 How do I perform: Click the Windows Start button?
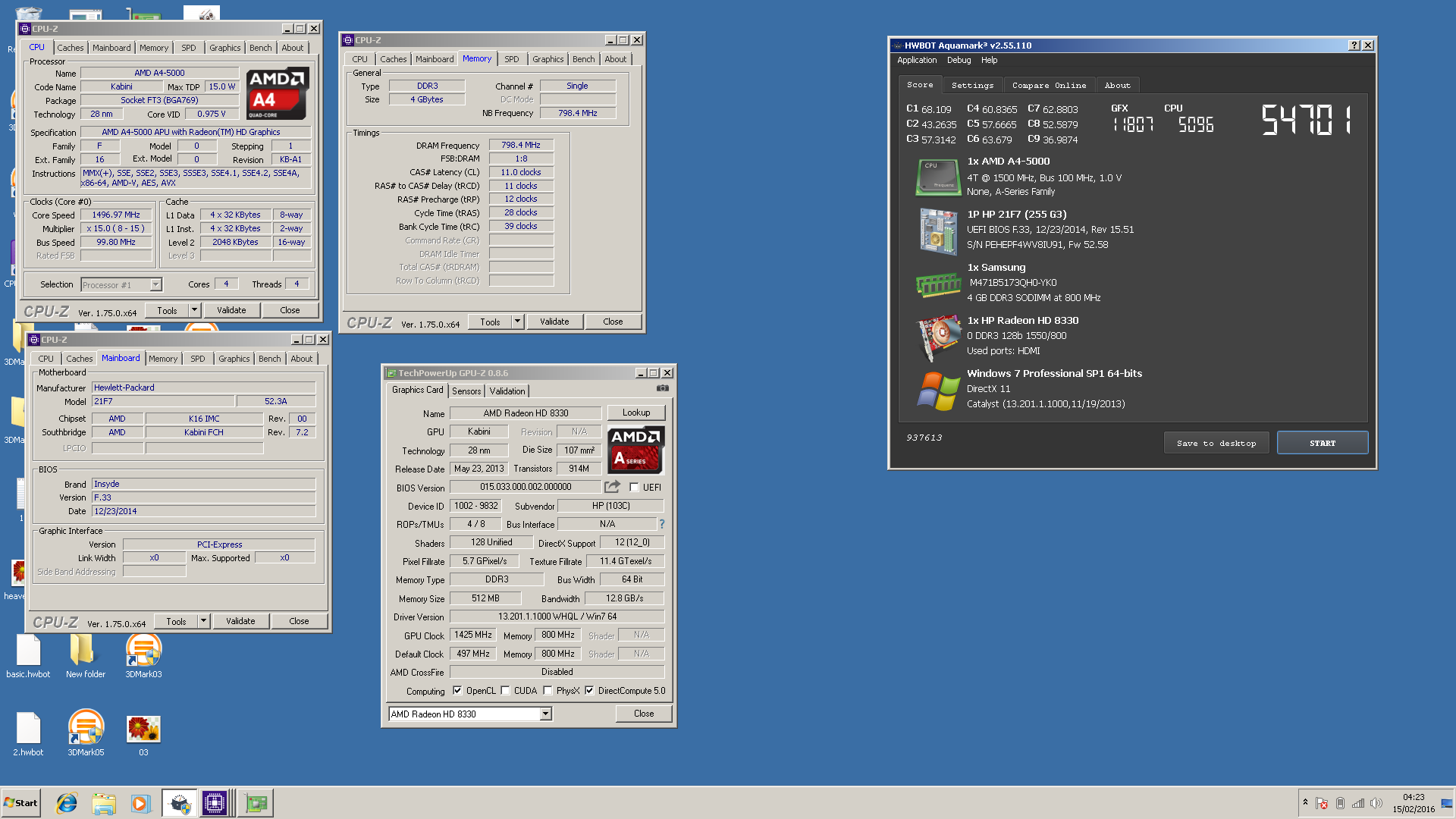point(21,803)
